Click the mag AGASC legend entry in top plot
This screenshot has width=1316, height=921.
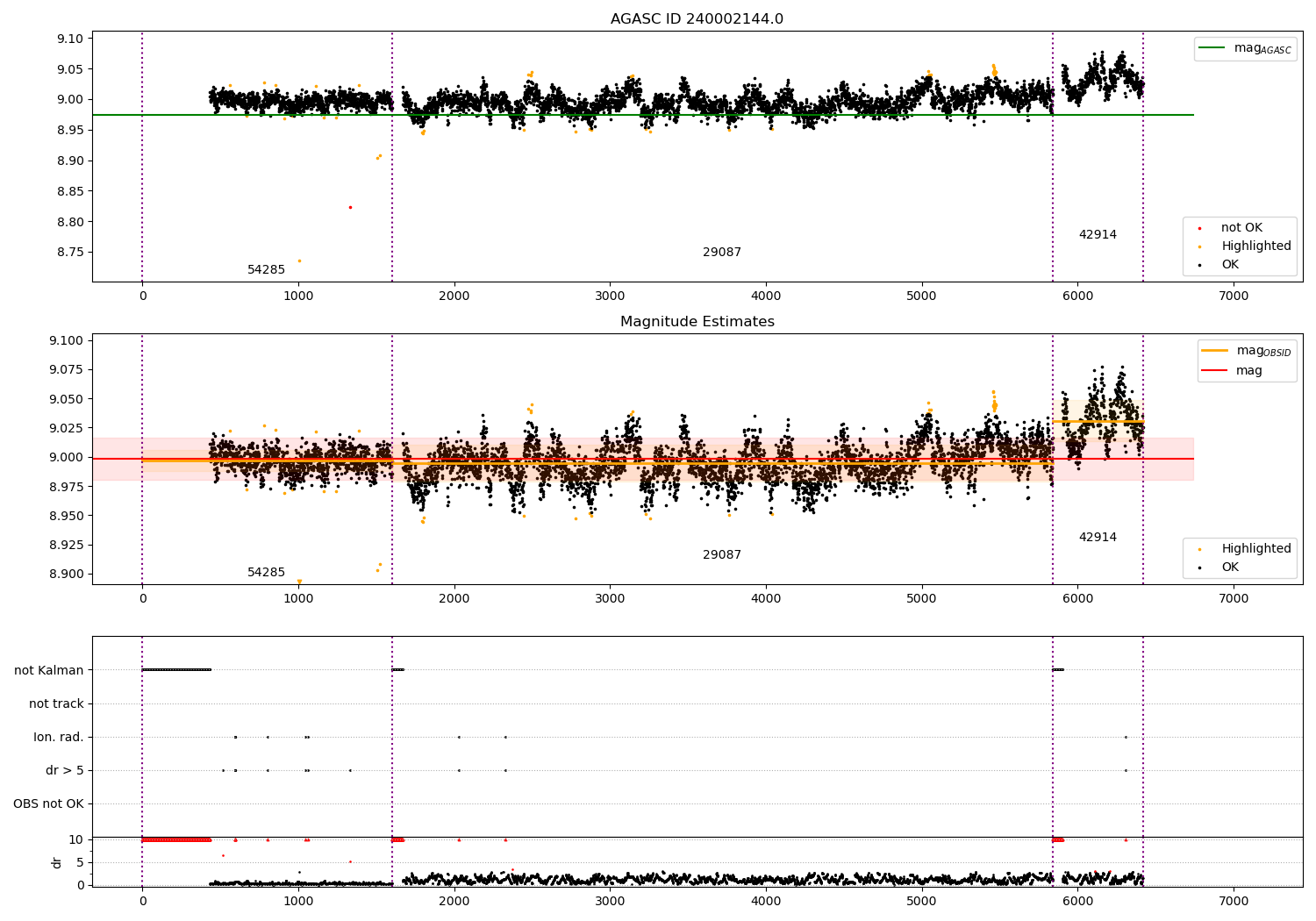tap(1262, 48)
